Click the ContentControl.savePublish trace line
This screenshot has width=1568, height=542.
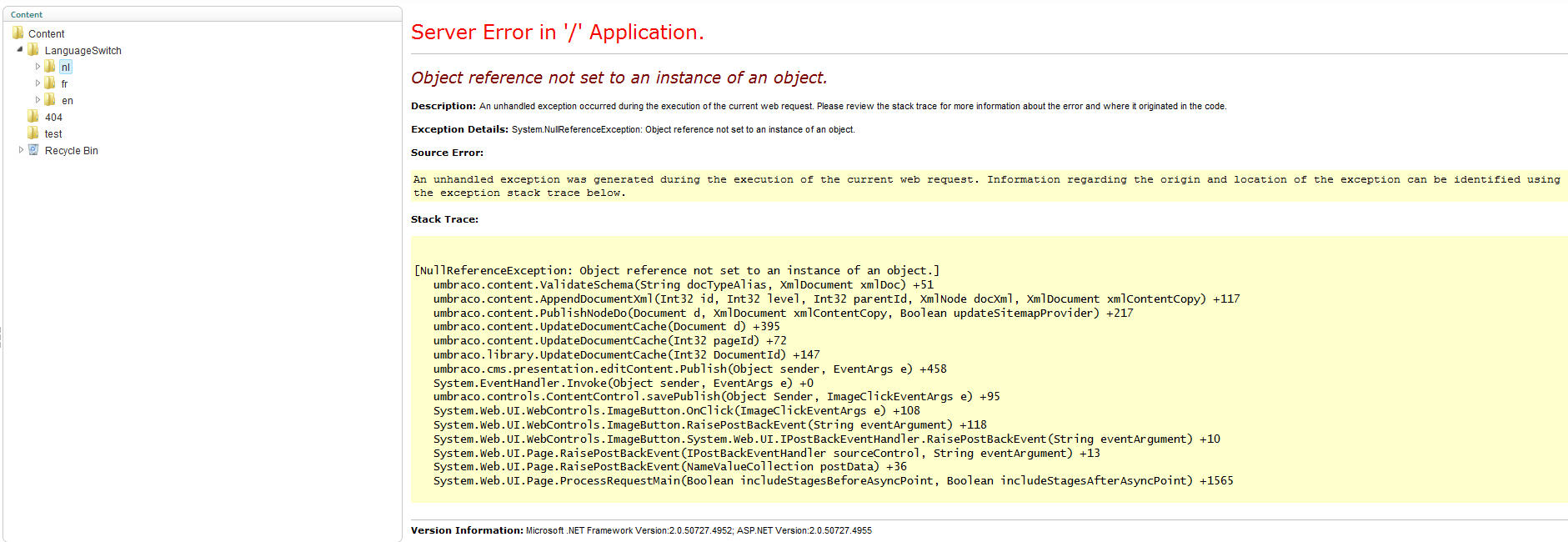(x=717, y=397)
